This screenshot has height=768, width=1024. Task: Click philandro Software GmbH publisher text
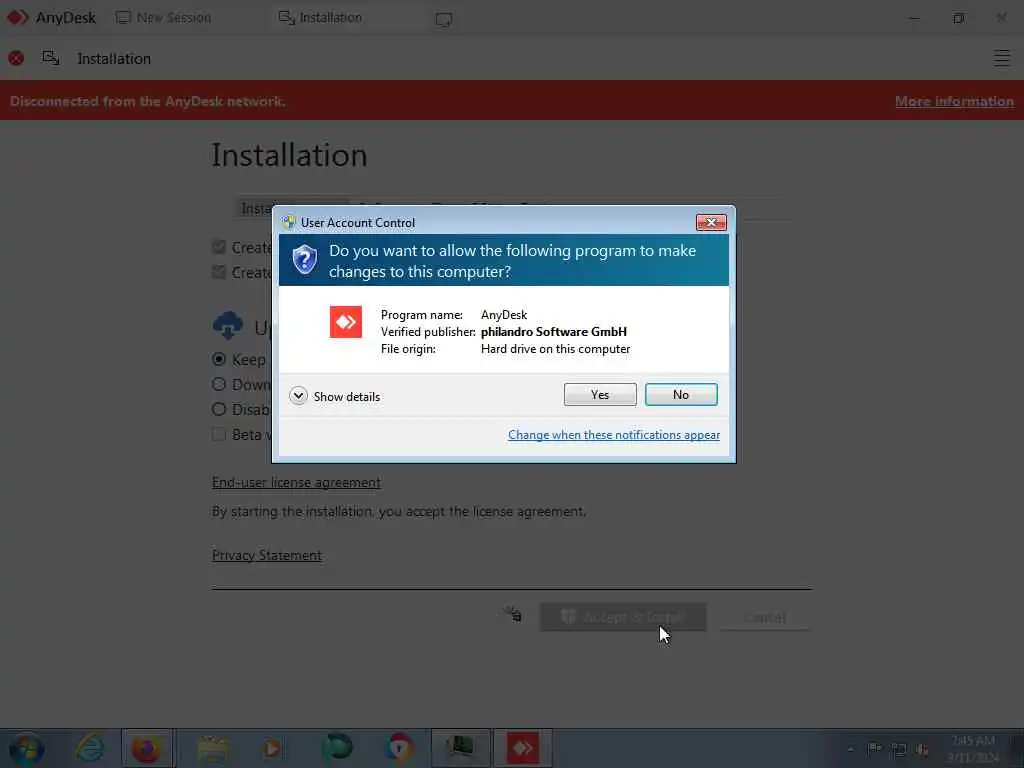pos(554,332)
